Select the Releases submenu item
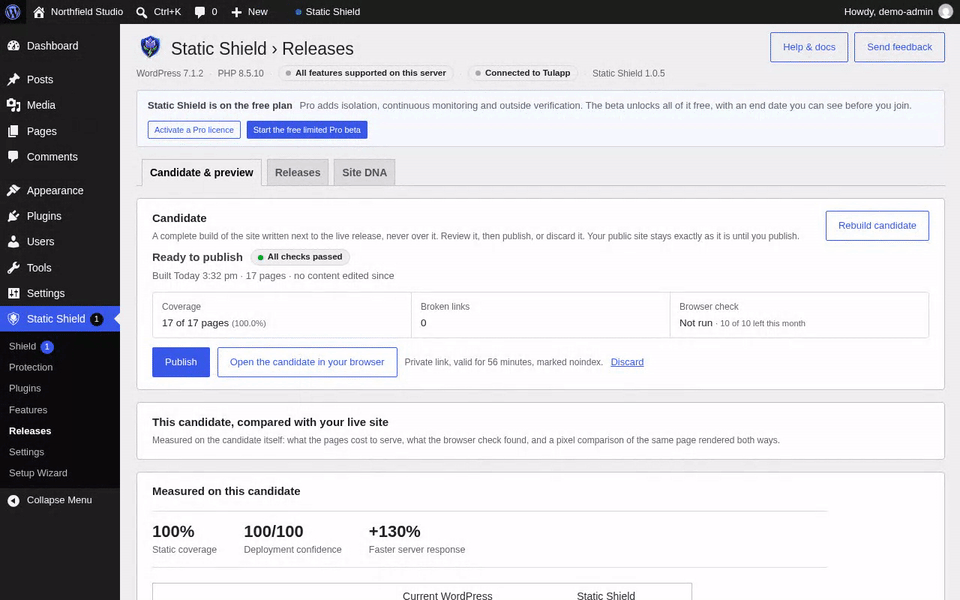Screen dimensions: 960x600 point(30,431)
